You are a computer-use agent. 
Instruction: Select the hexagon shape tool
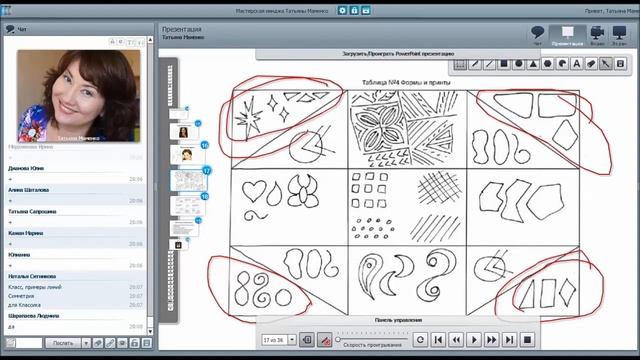coord(548,64)
